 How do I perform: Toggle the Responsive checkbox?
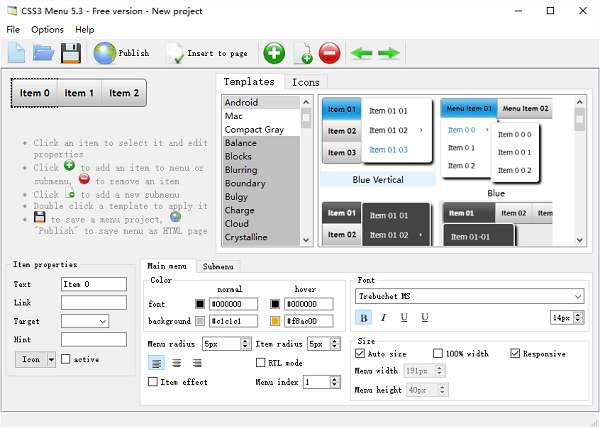(x=516, y=353)
